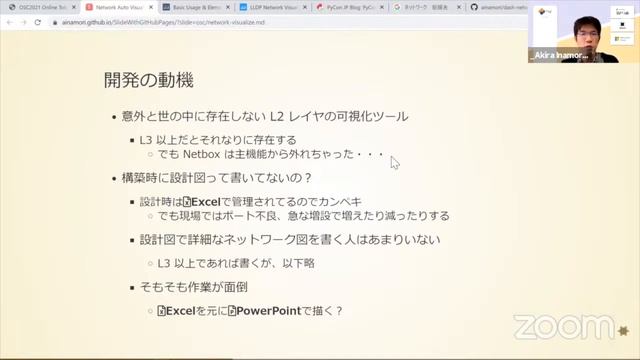Viewport: 640px width, 360px height.
Task: Click the PowerPoint icon before PowerPointで描く
Action: point(232,311)
